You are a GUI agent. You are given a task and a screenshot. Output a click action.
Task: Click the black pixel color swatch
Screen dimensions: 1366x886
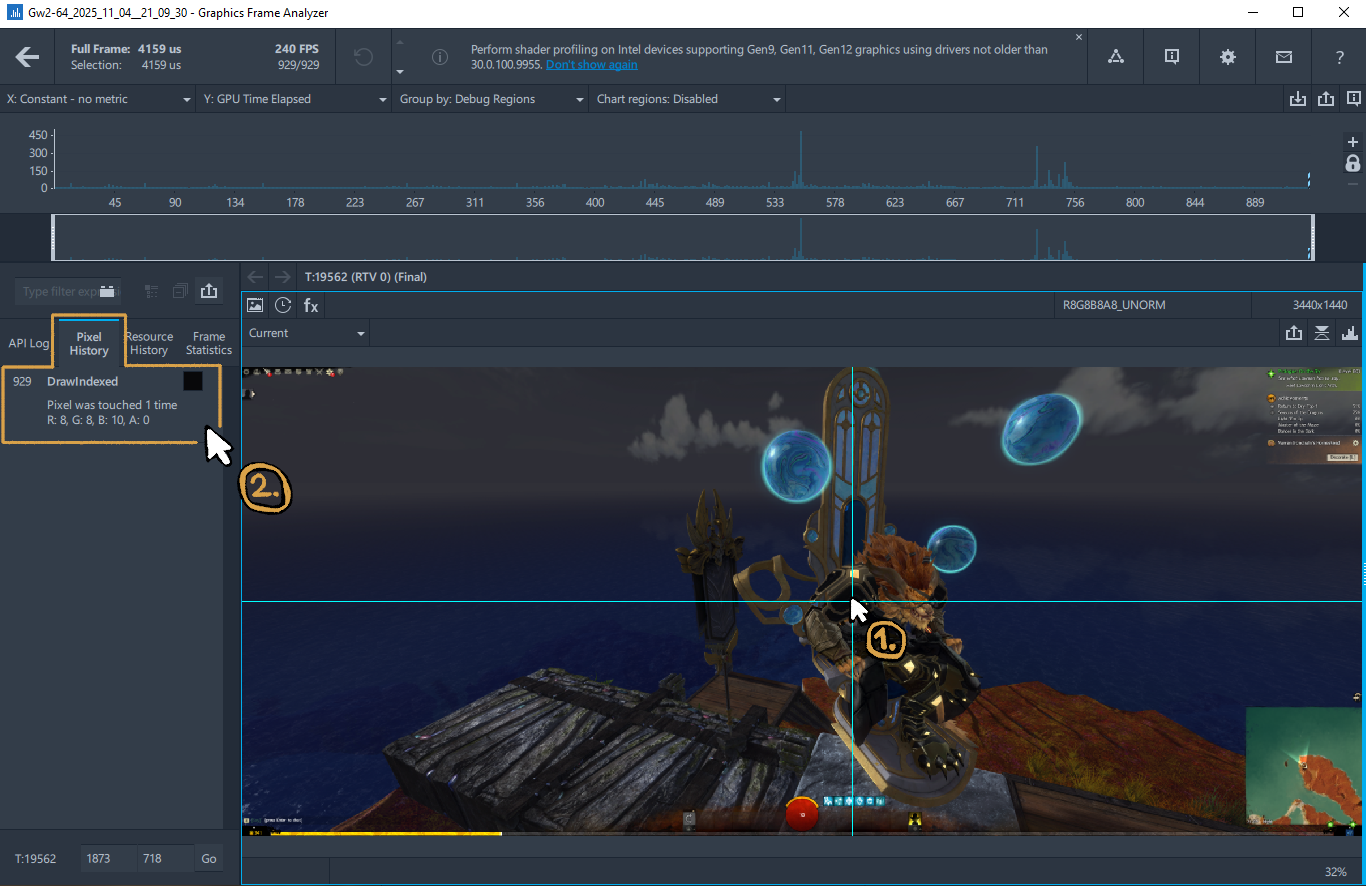193,382
